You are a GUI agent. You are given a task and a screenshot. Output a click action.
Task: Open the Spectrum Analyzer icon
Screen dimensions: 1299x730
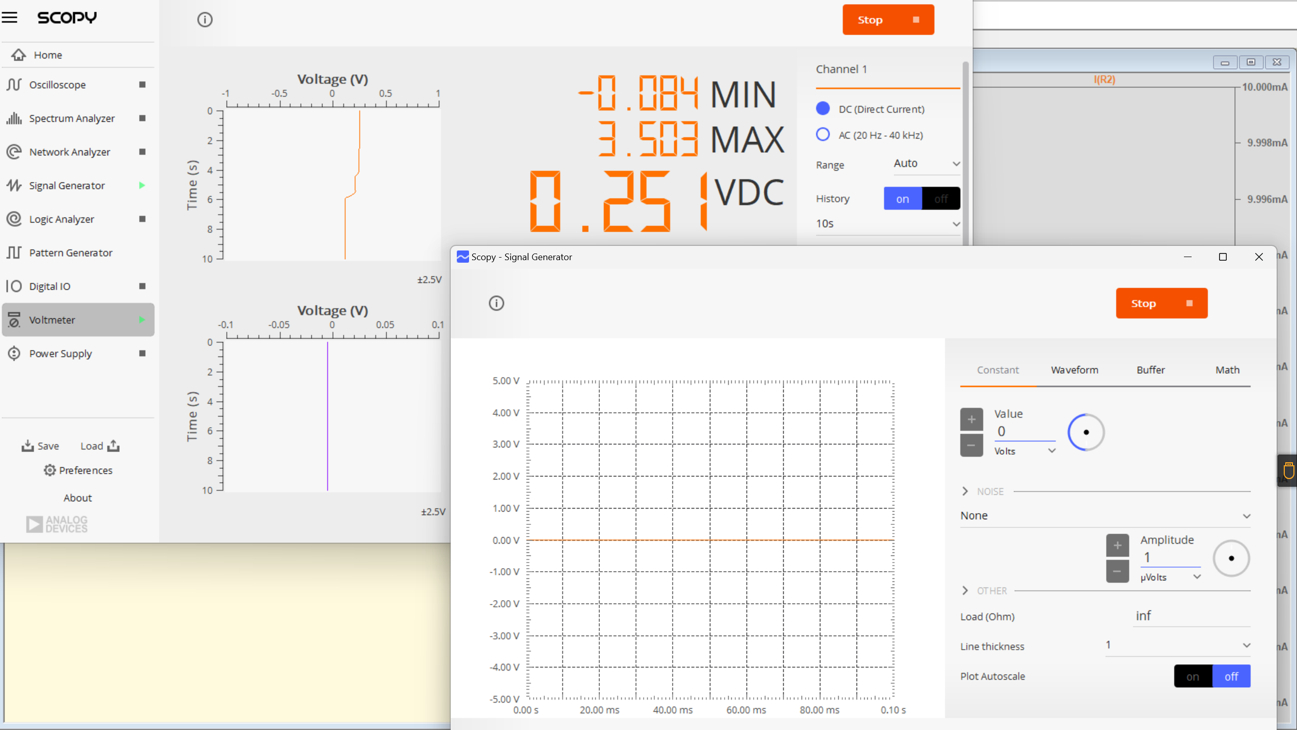(14, 118)
